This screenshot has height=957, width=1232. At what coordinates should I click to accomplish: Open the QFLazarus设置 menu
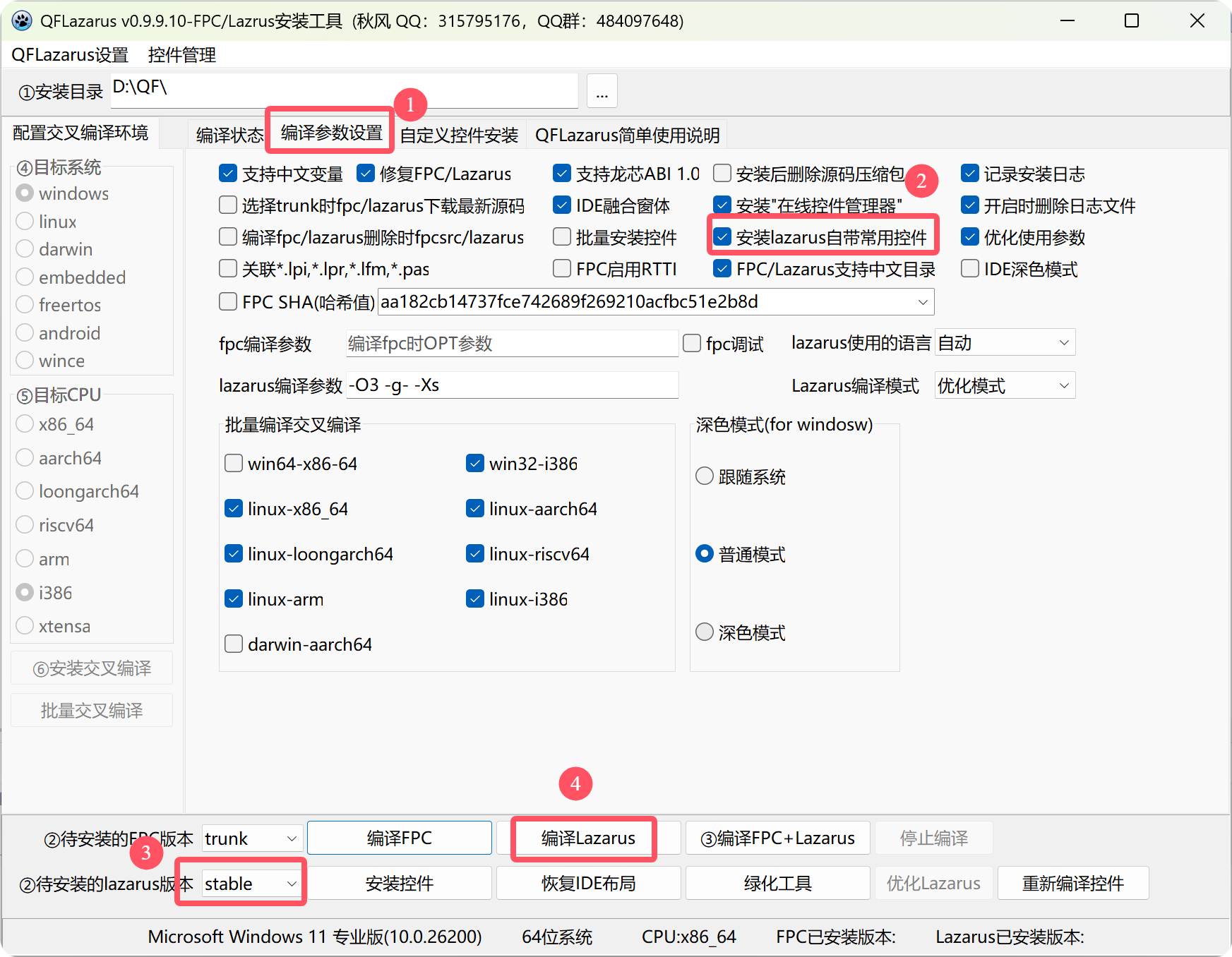point(68,54)
